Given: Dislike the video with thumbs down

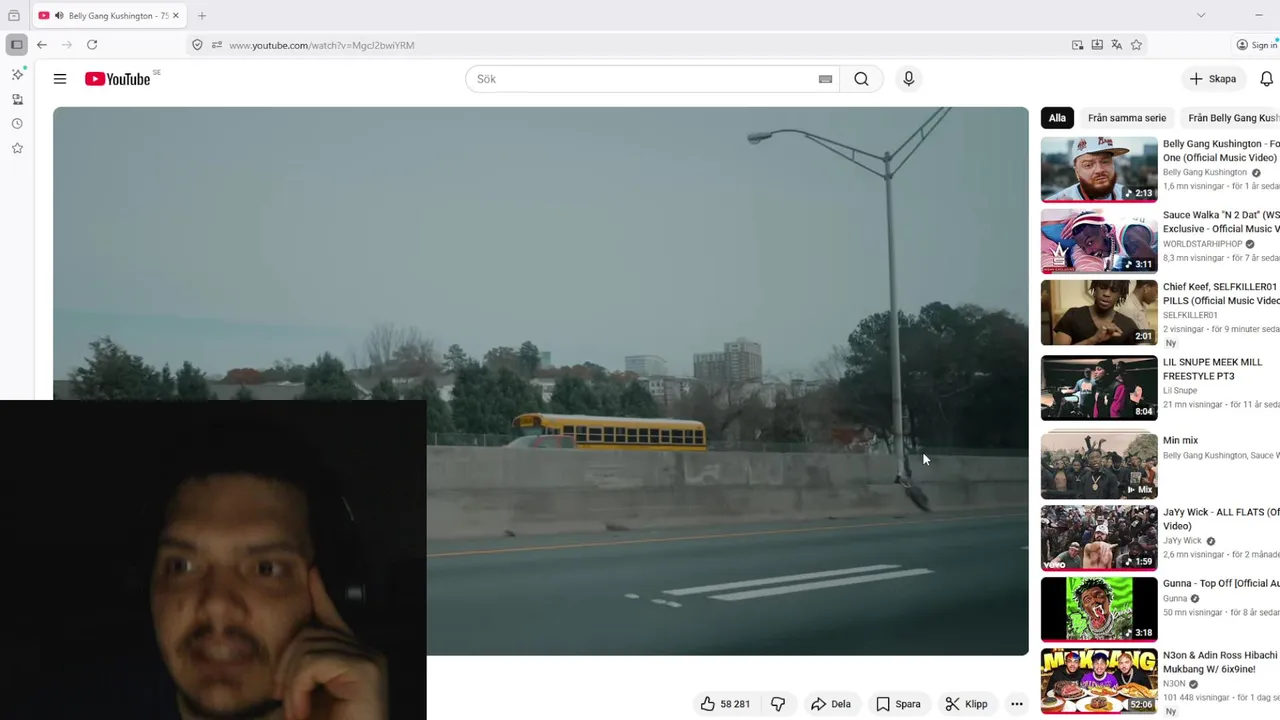Looking at the screenshot, I should tap(778, 704).
